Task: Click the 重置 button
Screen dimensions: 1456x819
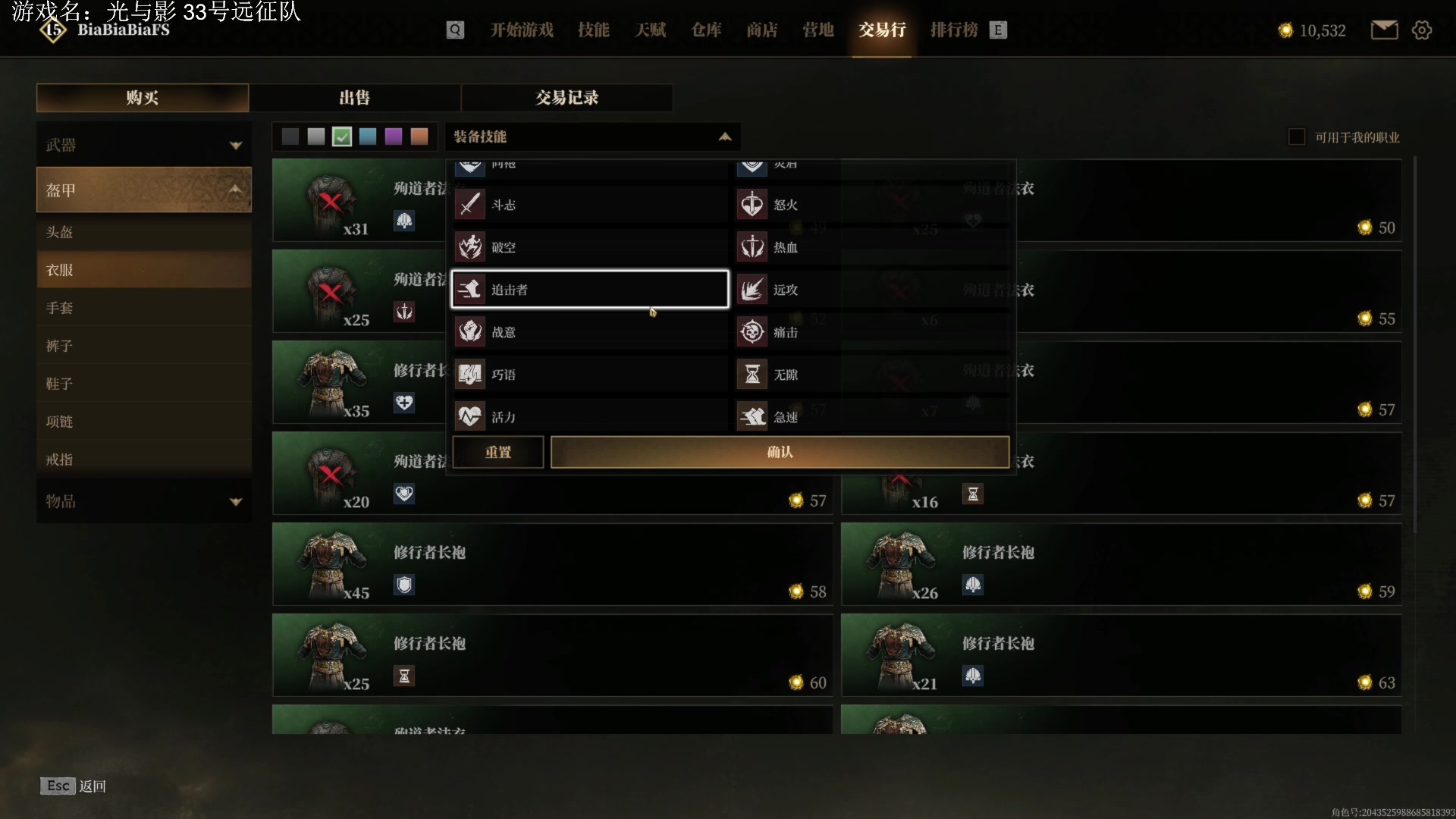Action: coord(498,452)
